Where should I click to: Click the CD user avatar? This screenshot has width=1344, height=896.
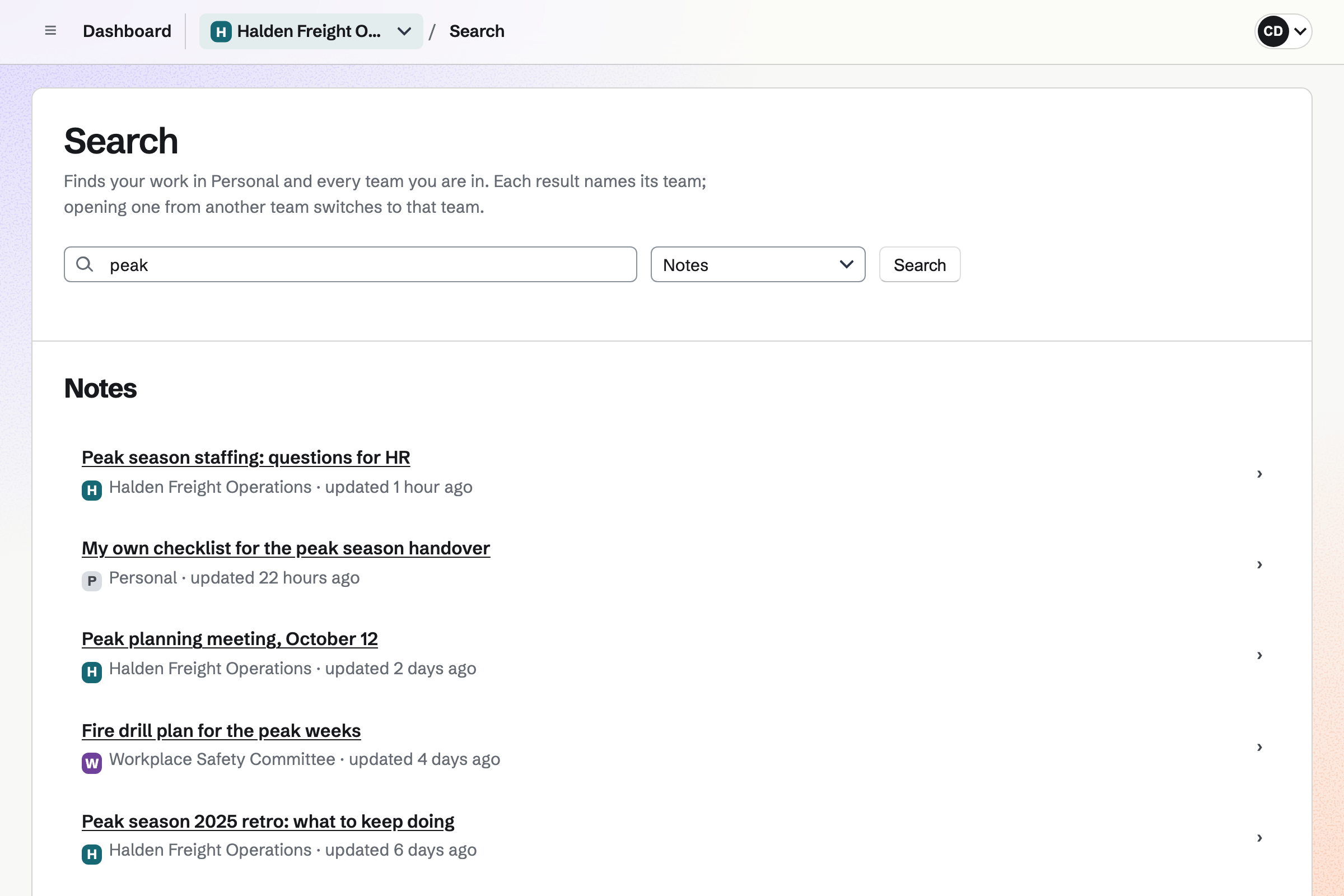[1272, 31]
